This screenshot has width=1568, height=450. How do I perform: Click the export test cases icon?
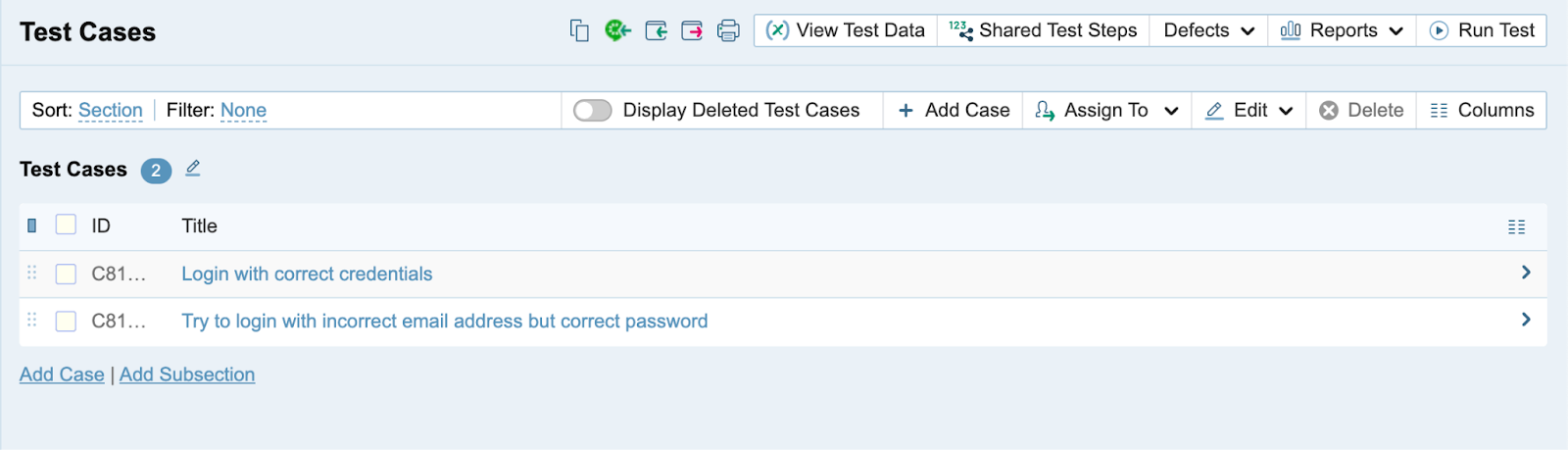click(692, 31)
